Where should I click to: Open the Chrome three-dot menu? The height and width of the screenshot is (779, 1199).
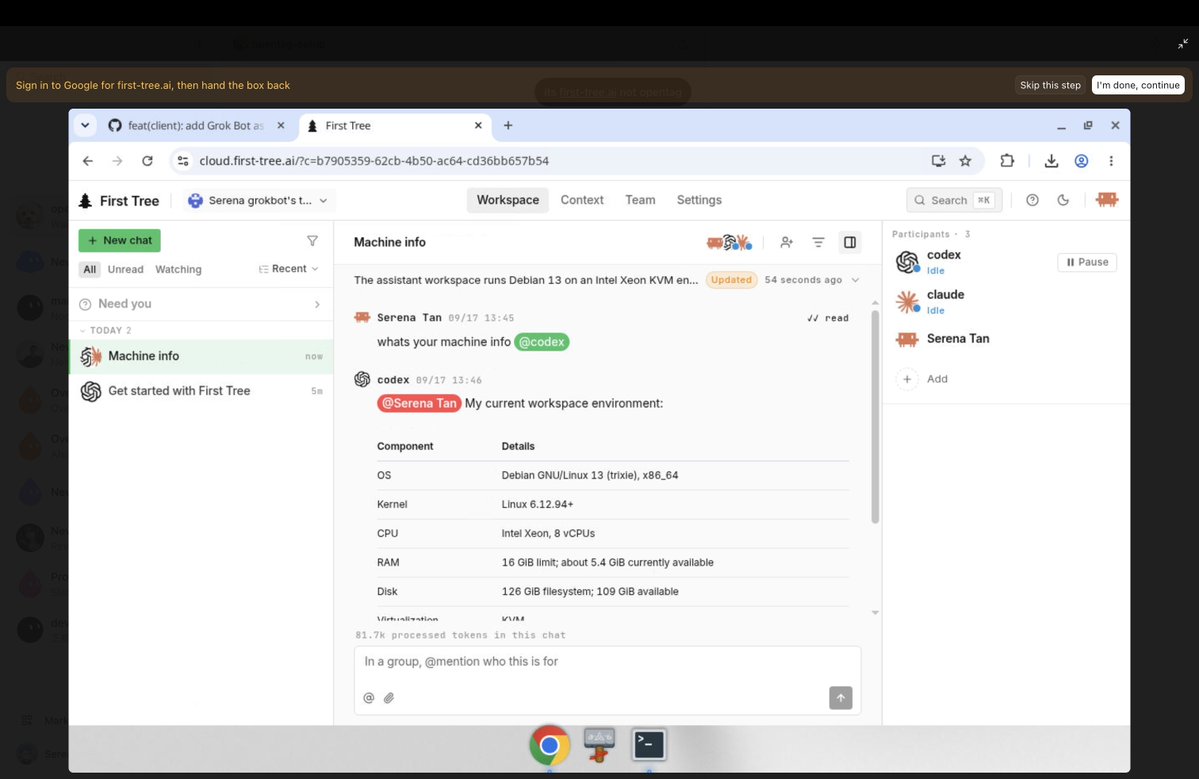1111,161
